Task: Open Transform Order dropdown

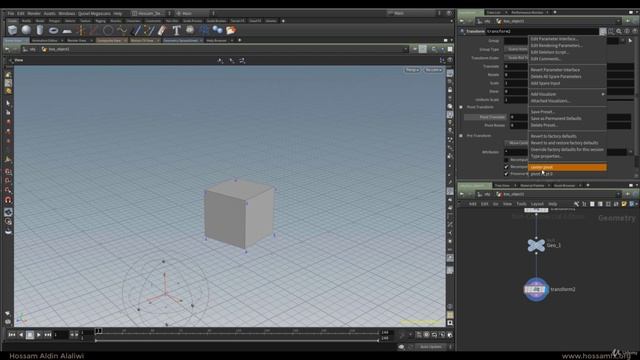Action: [x=516, y=58]
